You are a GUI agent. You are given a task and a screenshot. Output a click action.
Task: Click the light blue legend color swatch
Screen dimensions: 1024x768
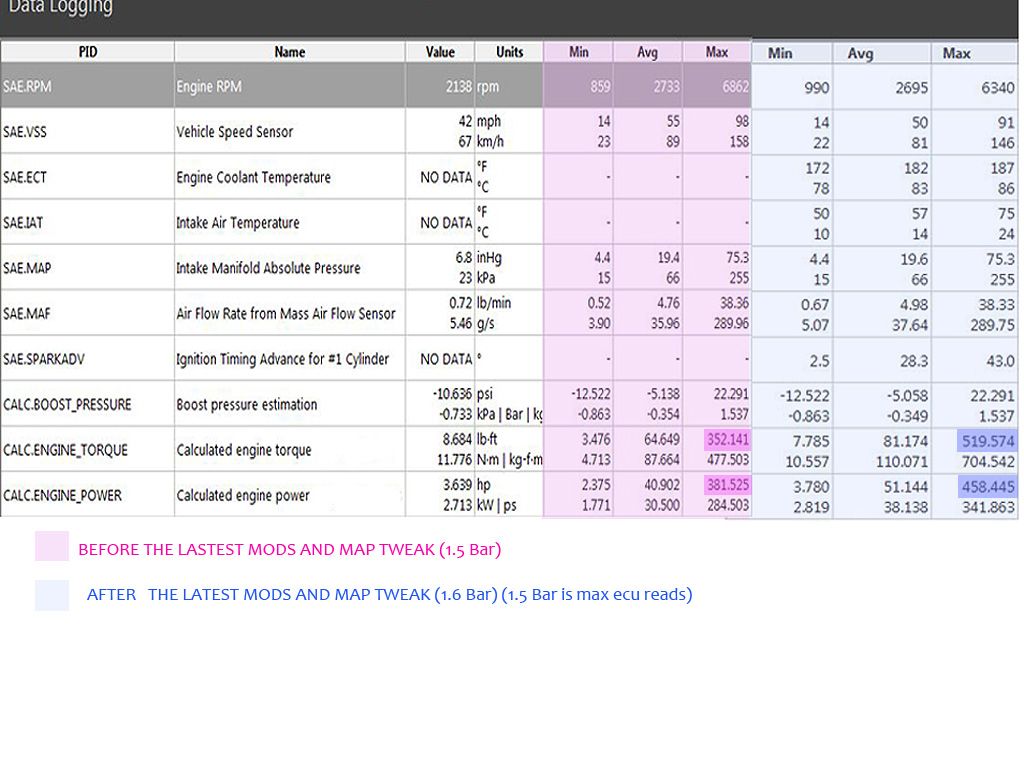[x=52, y=595]
